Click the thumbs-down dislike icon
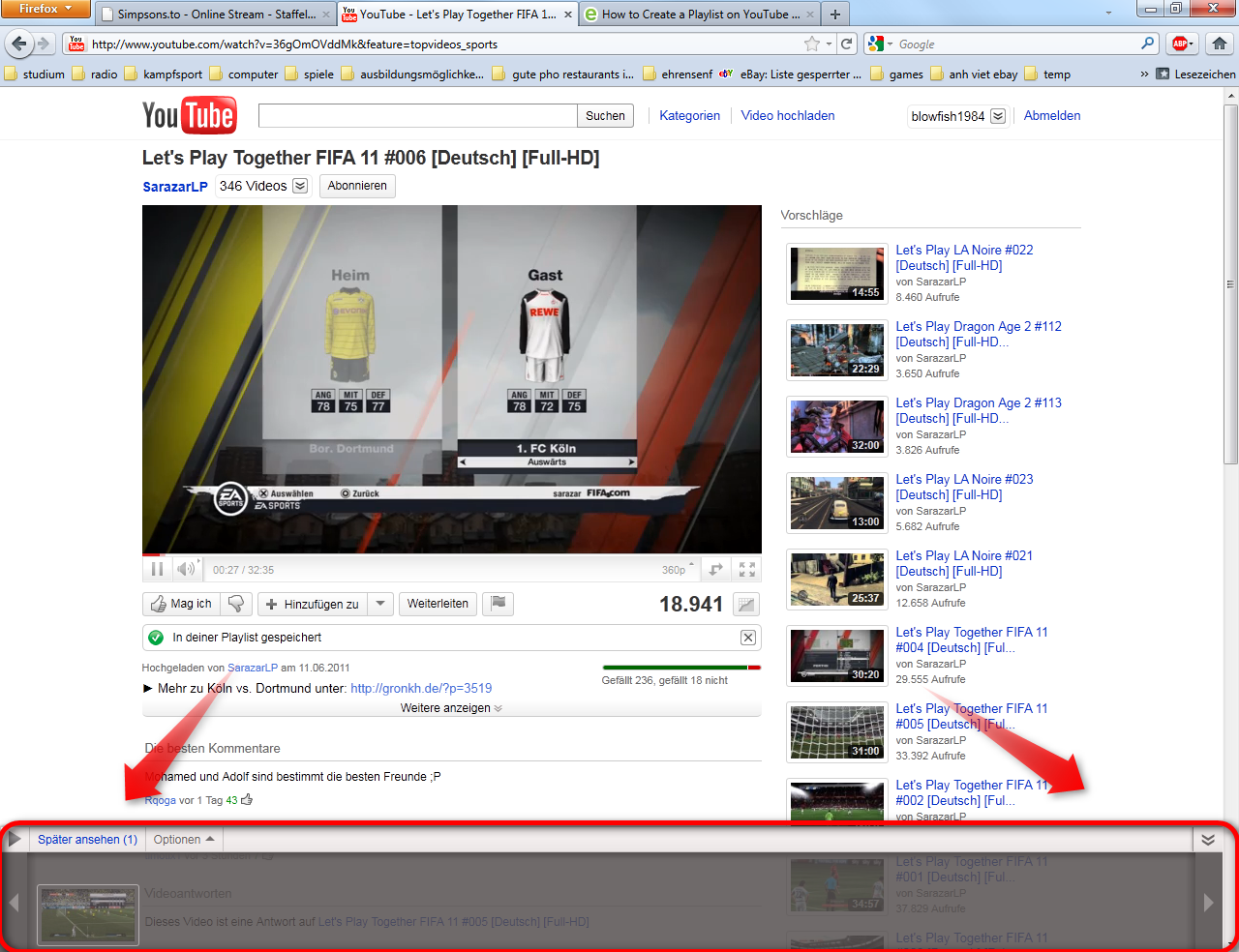1239x952 pixels. click(x=235, y=604)
